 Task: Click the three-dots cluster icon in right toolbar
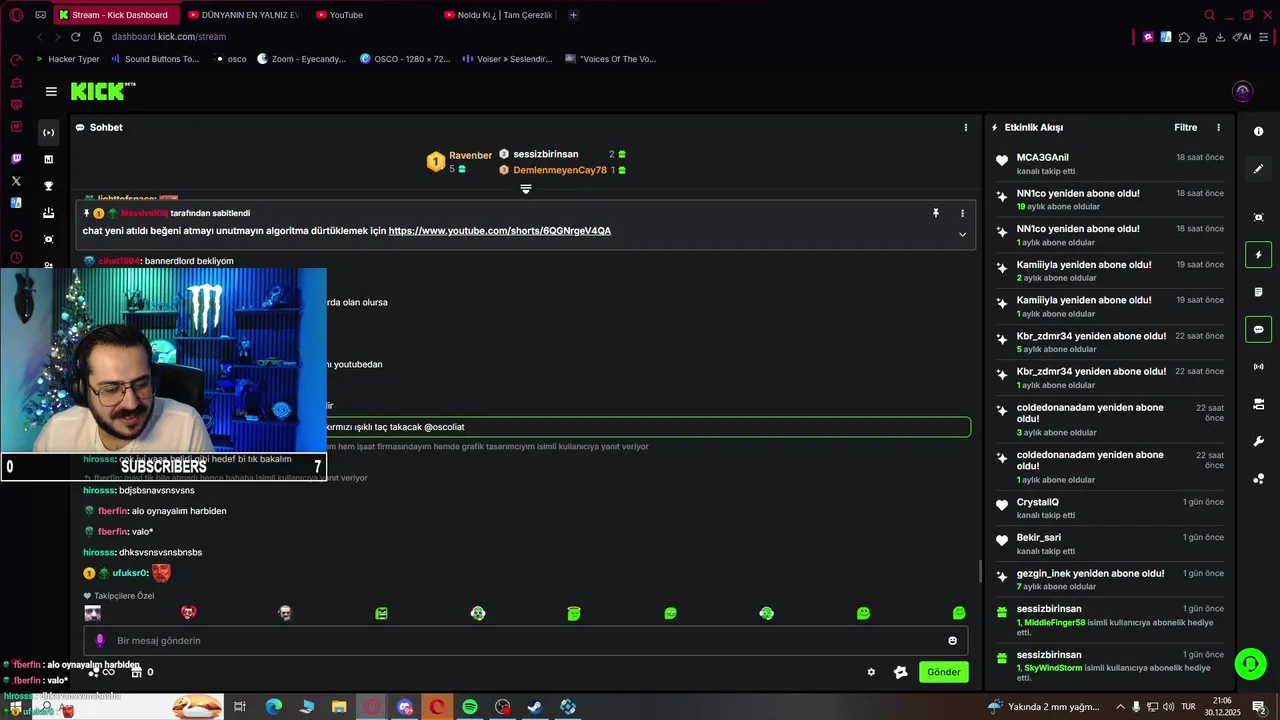point(1258,479)
